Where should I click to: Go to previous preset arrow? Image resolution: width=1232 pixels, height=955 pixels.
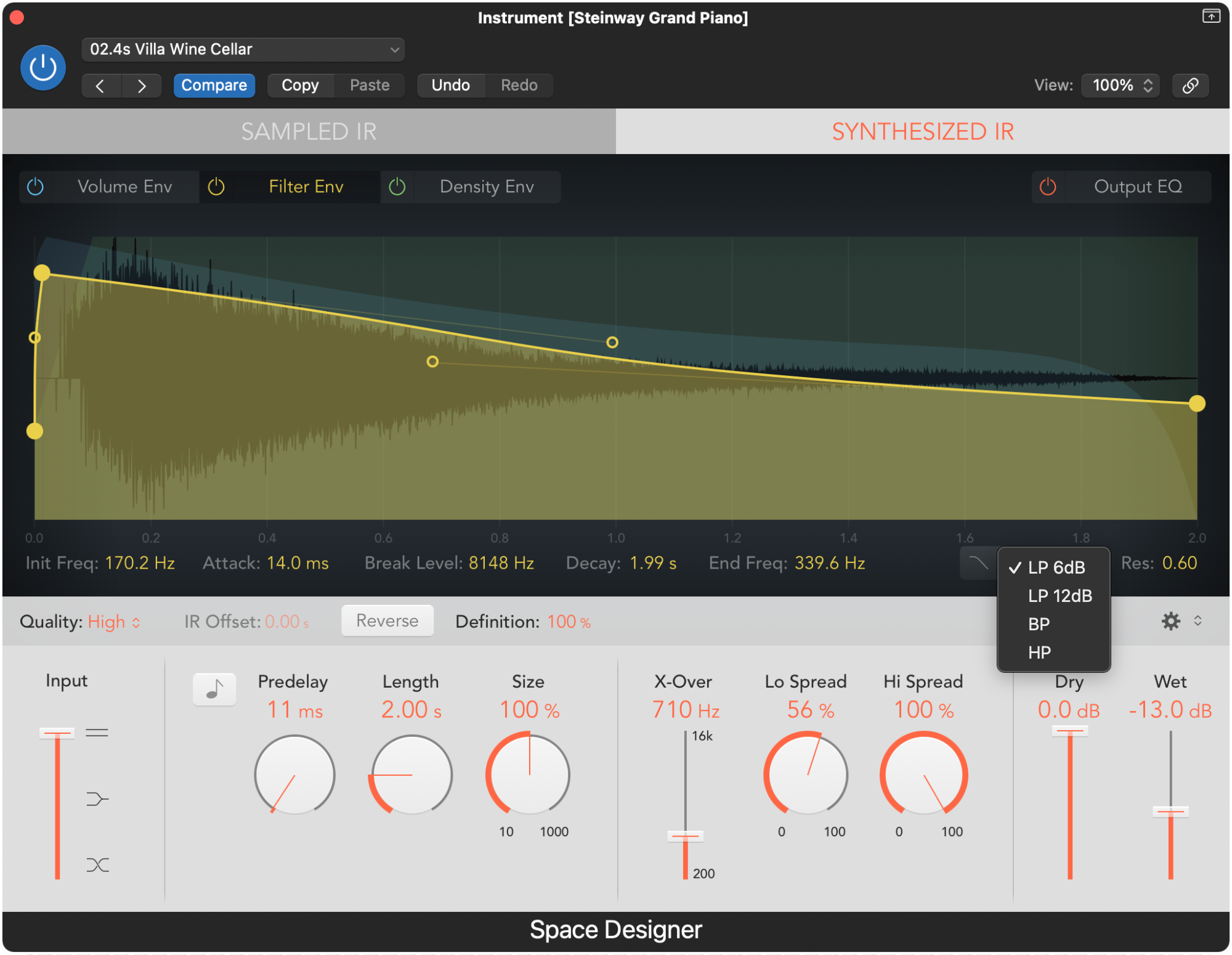tap(101, 86)
